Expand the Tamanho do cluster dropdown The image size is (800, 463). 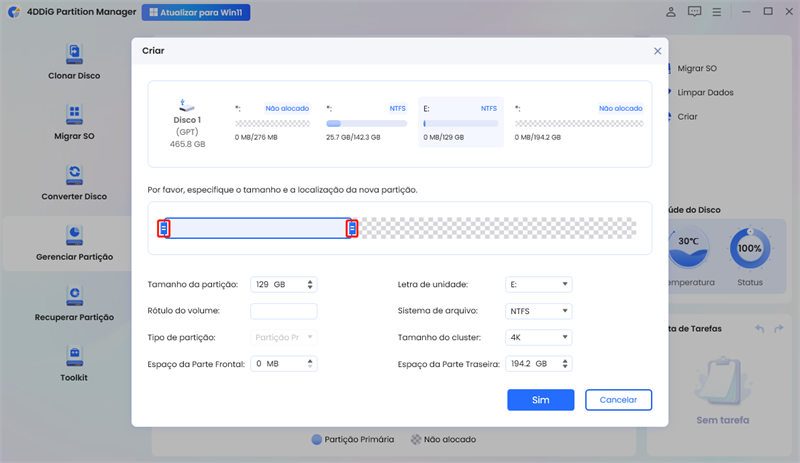tap(539, 337)
